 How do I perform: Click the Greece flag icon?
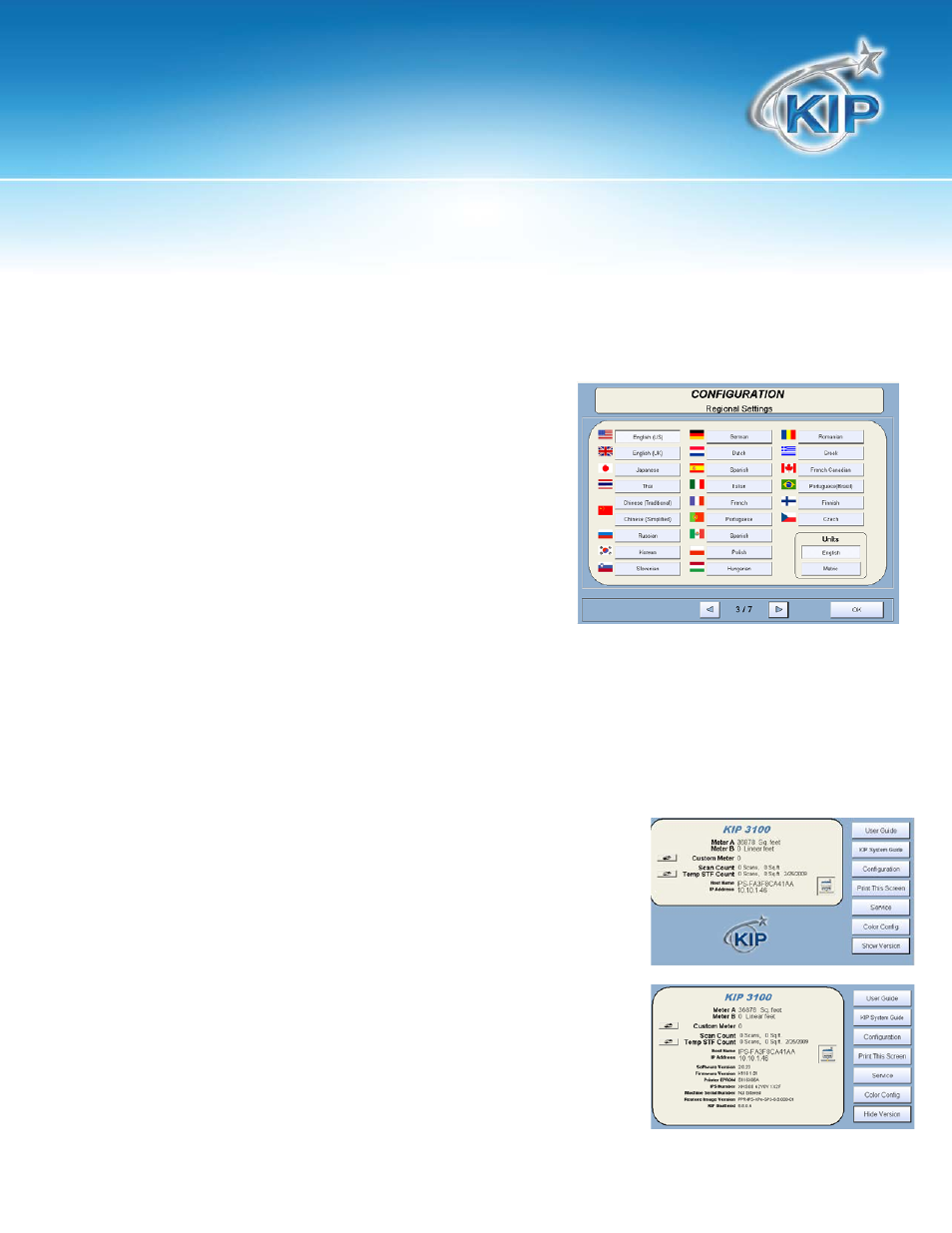click(788, 451)
